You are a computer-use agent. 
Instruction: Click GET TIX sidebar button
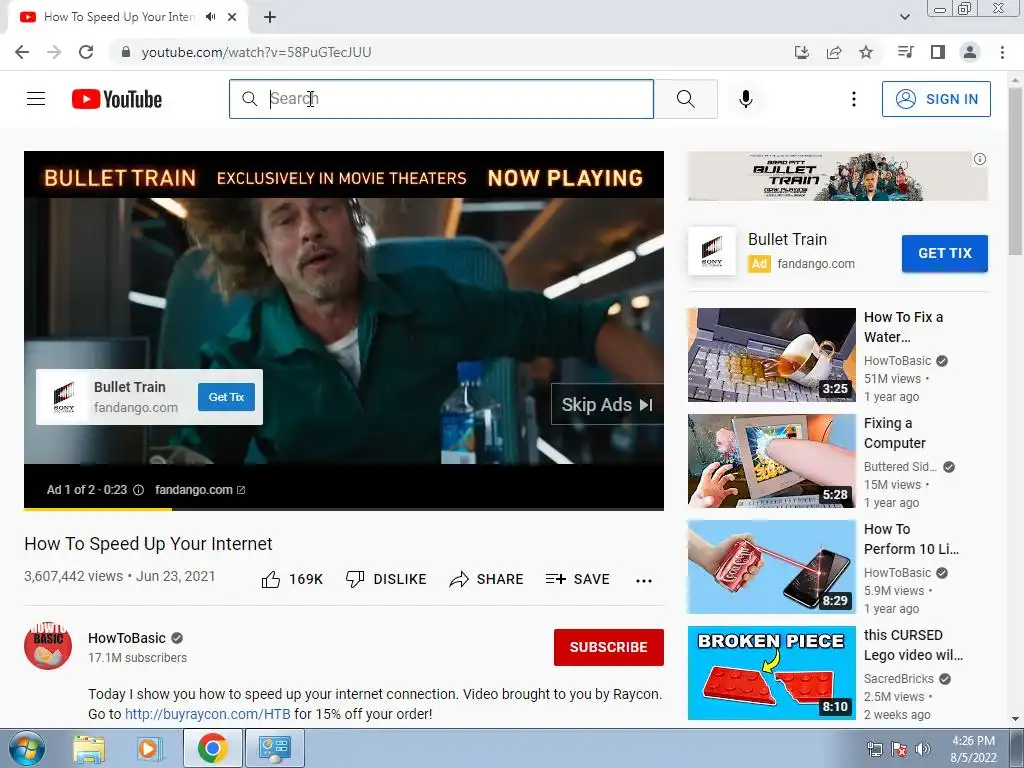(945, 253)
